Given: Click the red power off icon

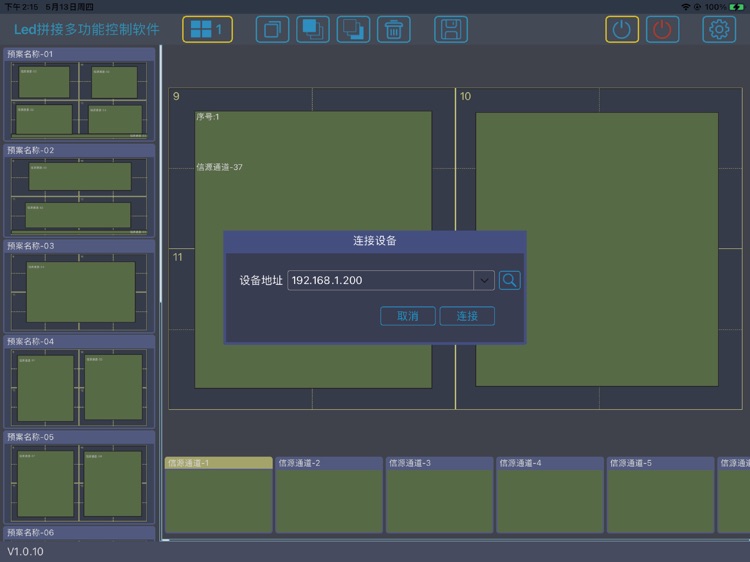Looking at the screenshot, I should (662, 30).
